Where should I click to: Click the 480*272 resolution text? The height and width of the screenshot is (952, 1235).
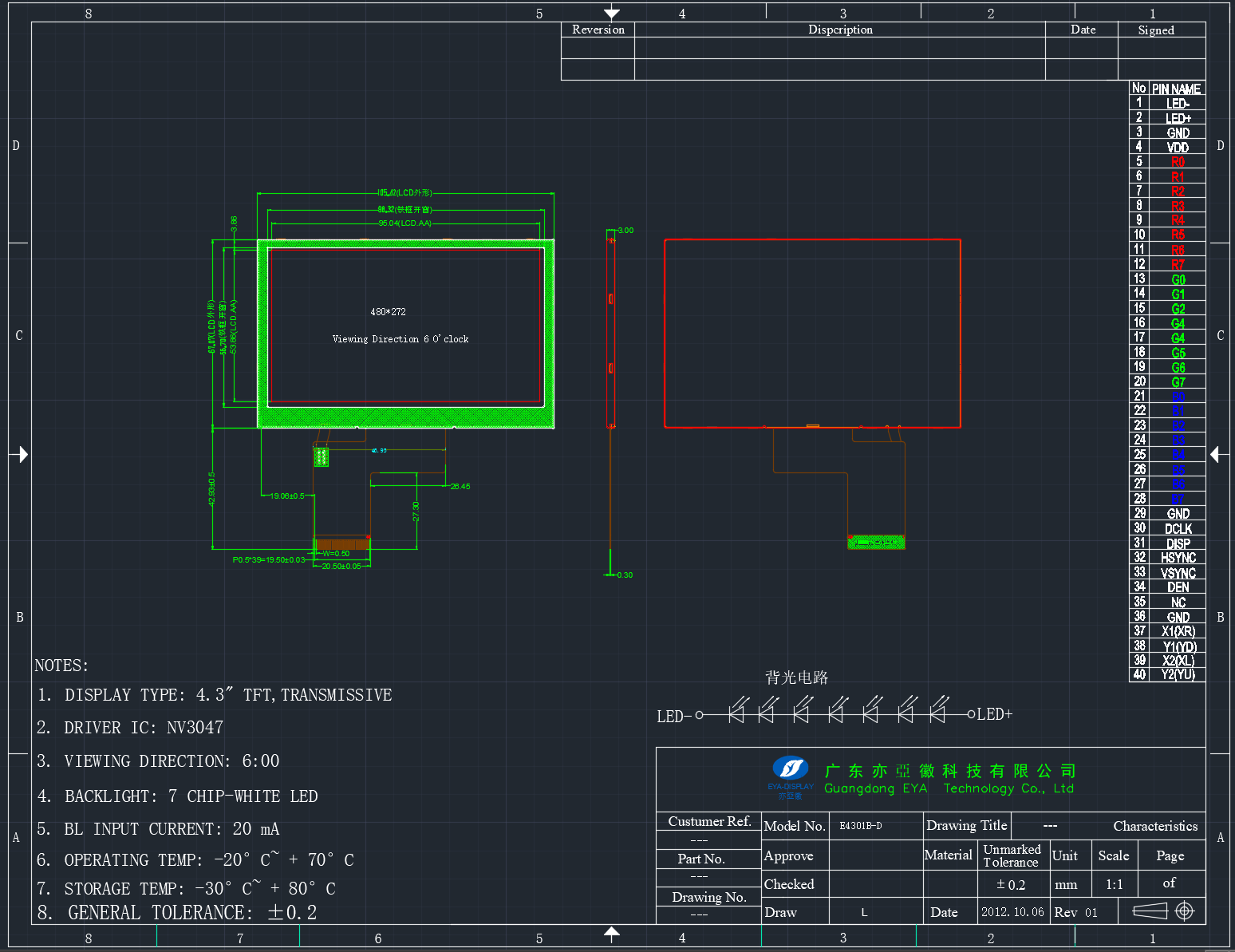388,312
